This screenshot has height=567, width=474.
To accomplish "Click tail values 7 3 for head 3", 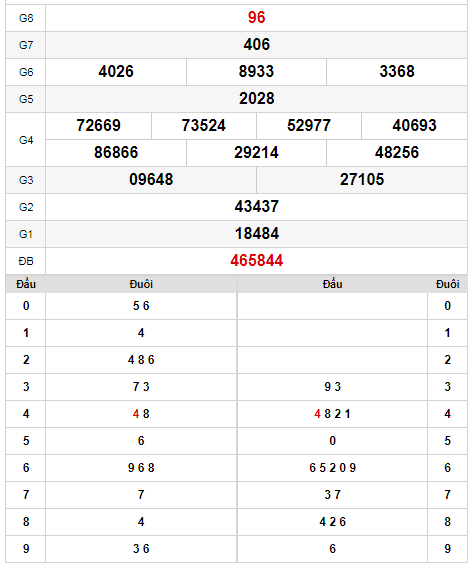I will point(141,387).
